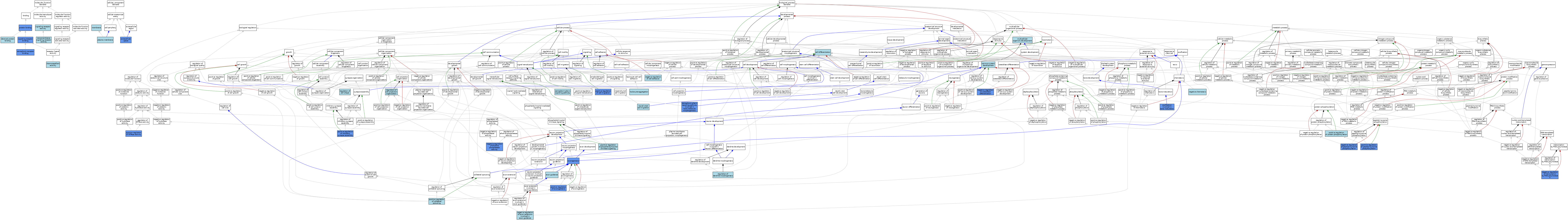The height and width of the screenshot is (220, 1568).
Task: Click the 'semaphorin receptor binding' node
Action: click(26, 52)
